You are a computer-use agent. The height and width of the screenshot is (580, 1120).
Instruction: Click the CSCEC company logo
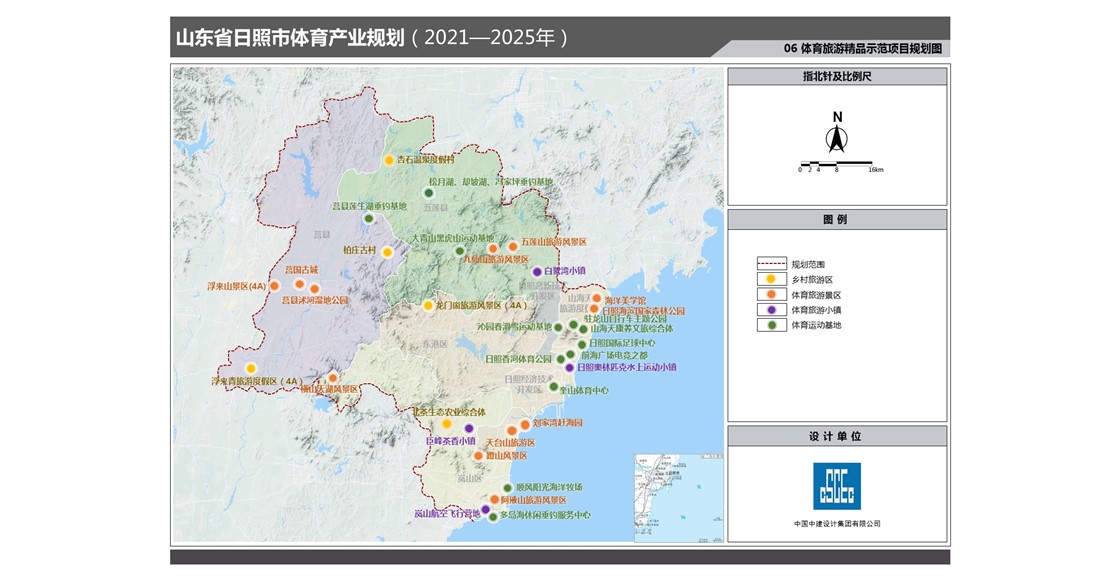(836, 486)
